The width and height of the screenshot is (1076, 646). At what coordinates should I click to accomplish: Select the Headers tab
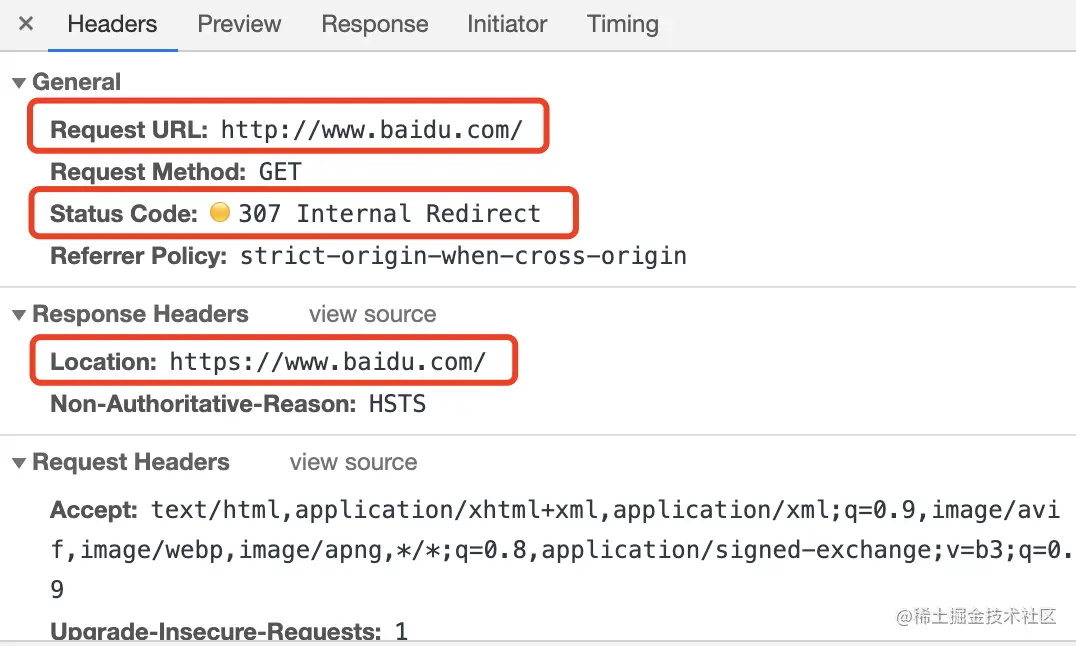[112, 24]
